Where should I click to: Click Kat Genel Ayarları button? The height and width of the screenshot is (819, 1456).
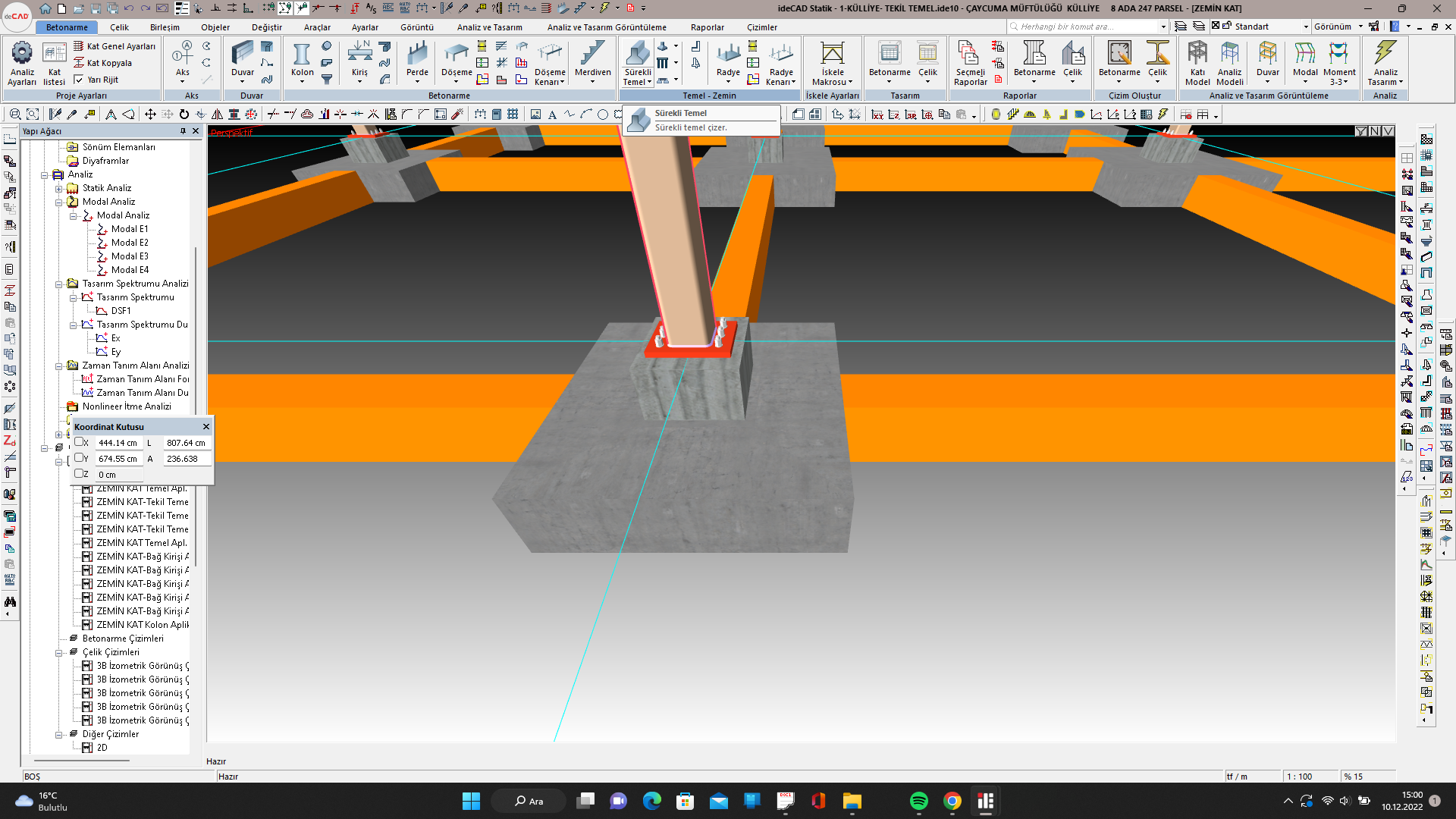click(x=115, y=46)
